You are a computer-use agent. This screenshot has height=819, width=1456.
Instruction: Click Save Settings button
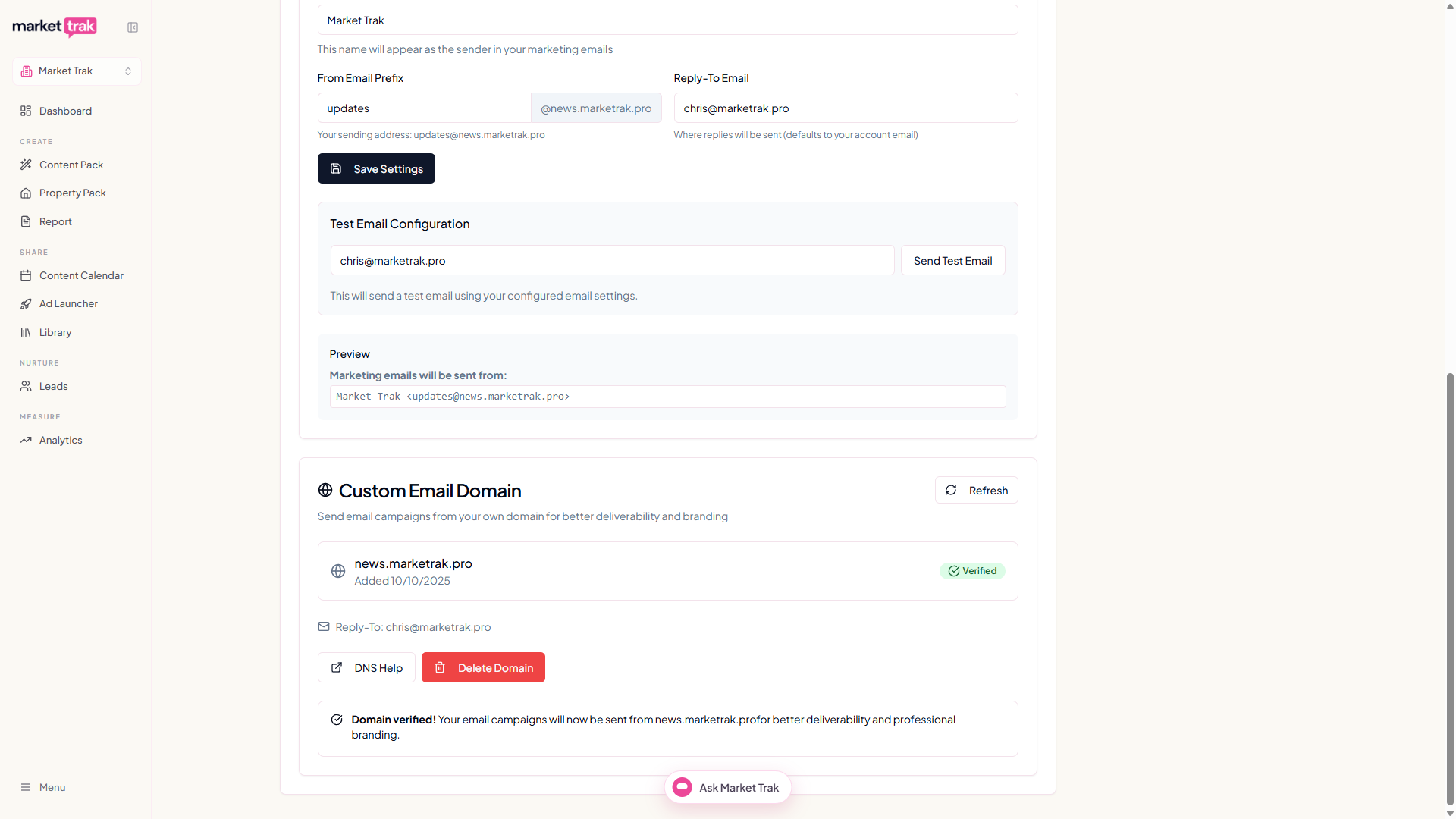tap(376, 168)
